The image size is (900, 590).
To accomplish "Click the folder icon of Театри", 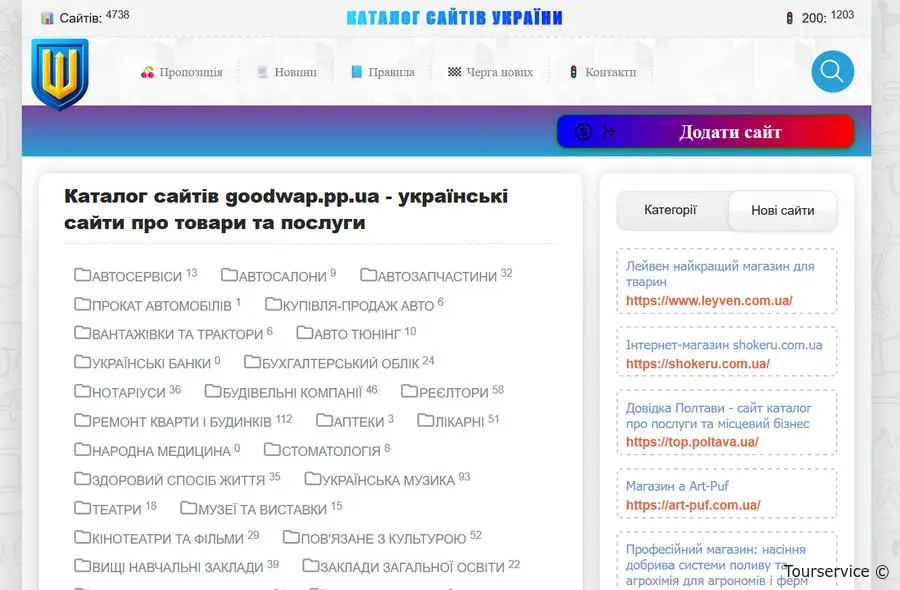I will (x=83, y=508).
